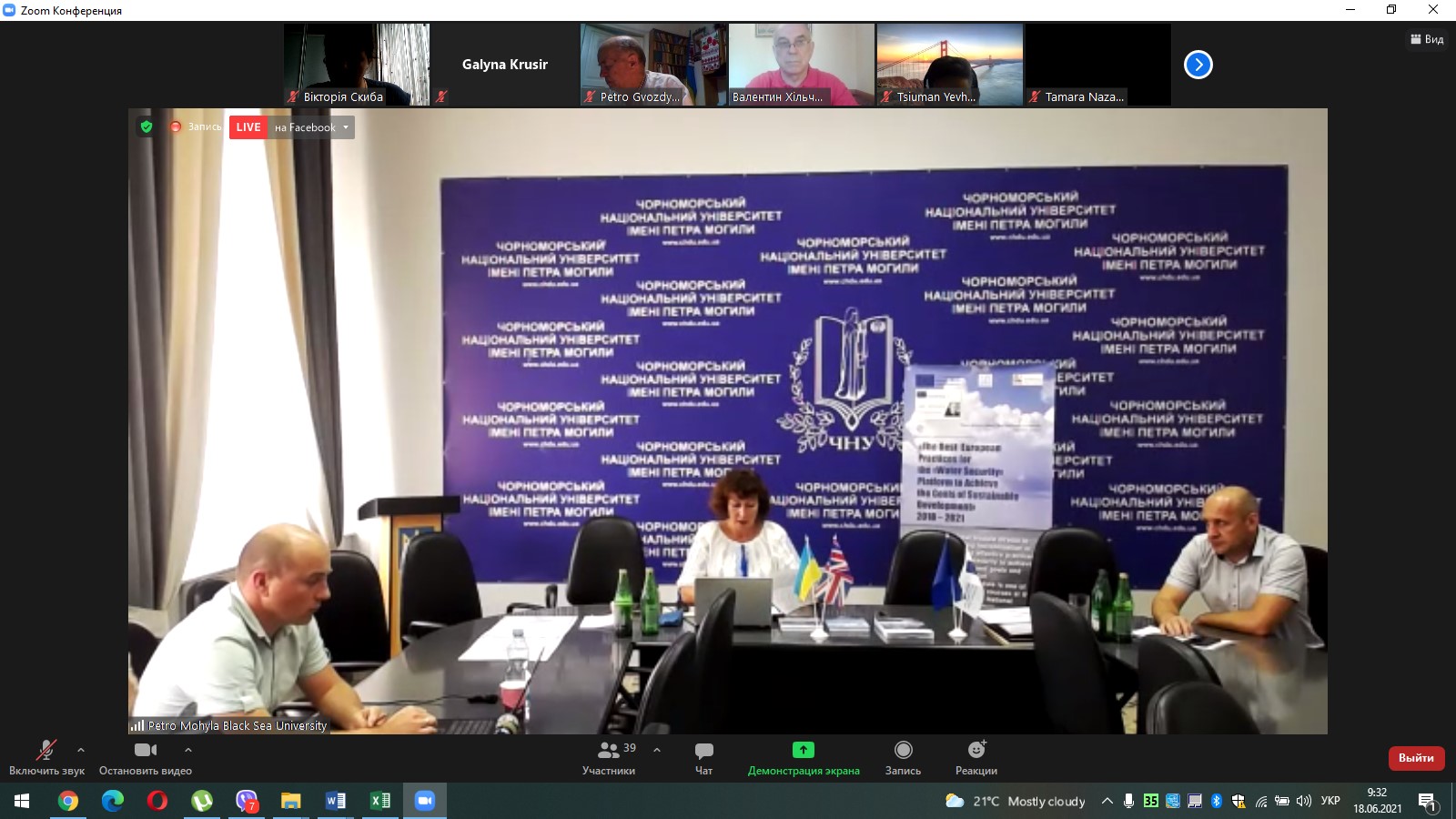Click Petro Mohyla Black Sea University name label
Image resolution: width=1456 pixels, height=819 pixels.
coord(237,725)
